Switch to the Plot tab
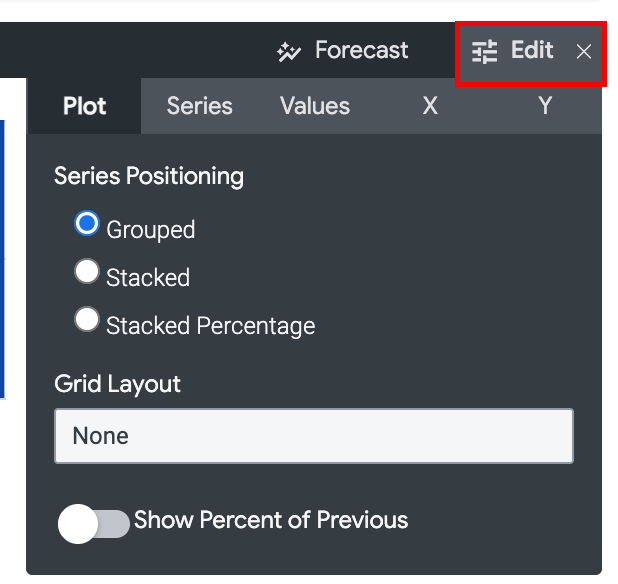Image resolution: width=618 pixels, height=584 pixels. click(84, 106)
